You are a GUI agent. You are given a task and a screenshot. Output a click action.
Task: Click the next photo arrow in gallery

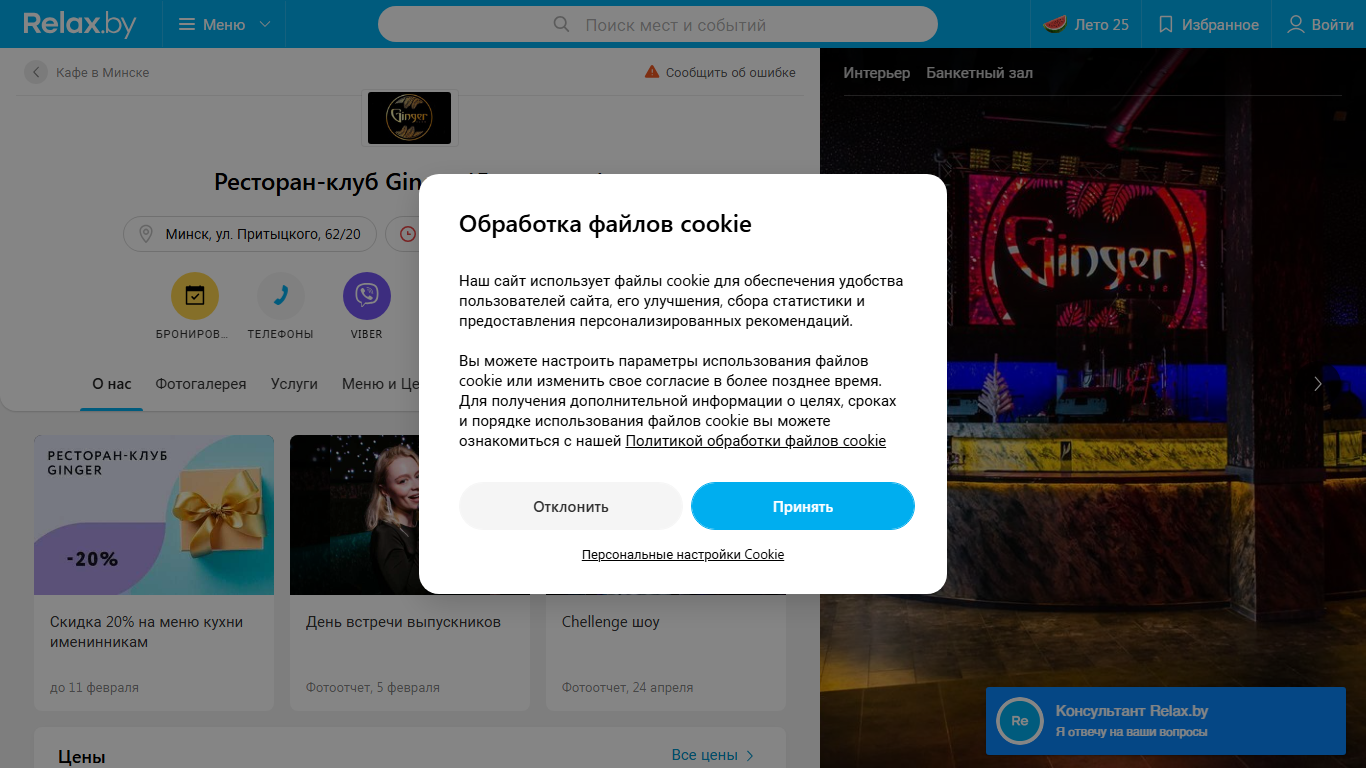(1318, 384)
